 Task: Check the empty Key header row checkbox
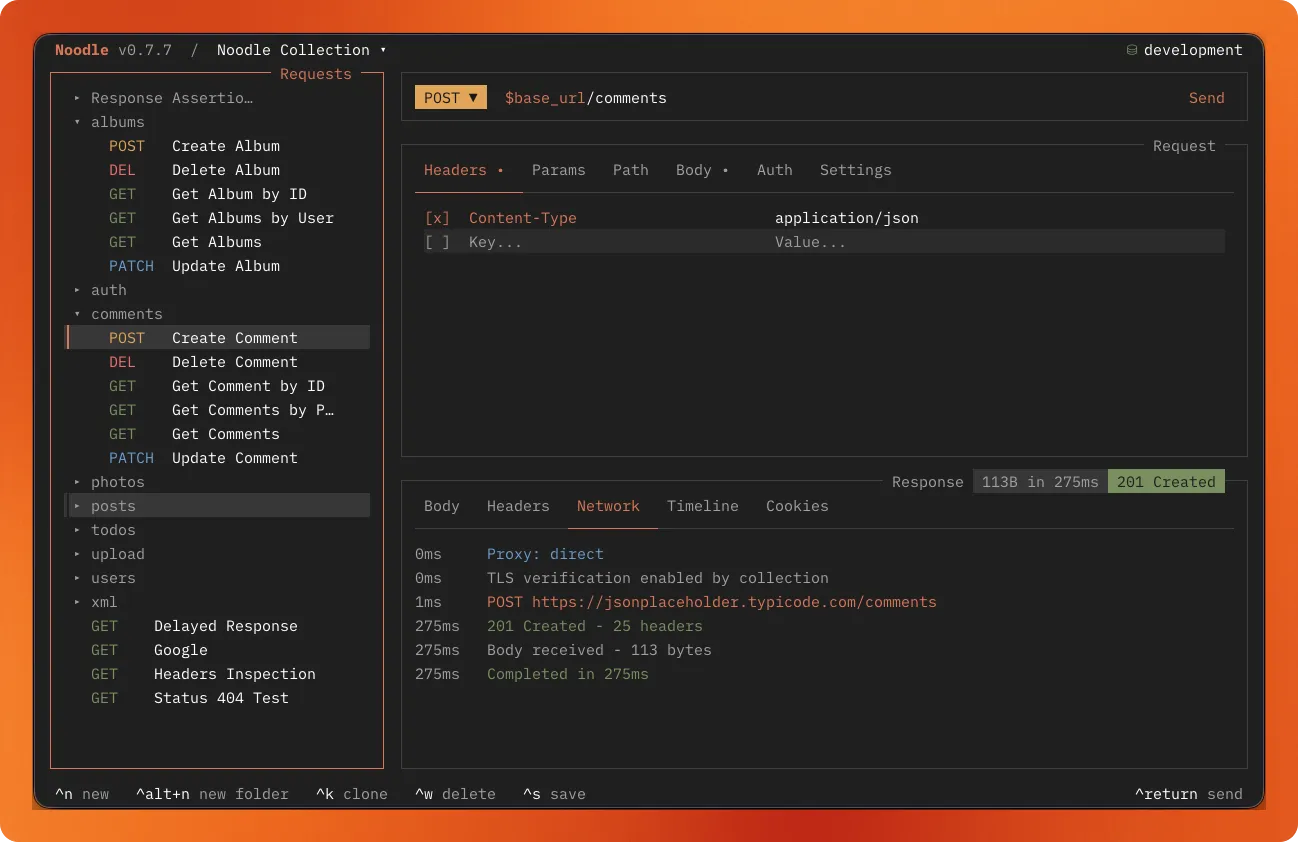(437, 242)
